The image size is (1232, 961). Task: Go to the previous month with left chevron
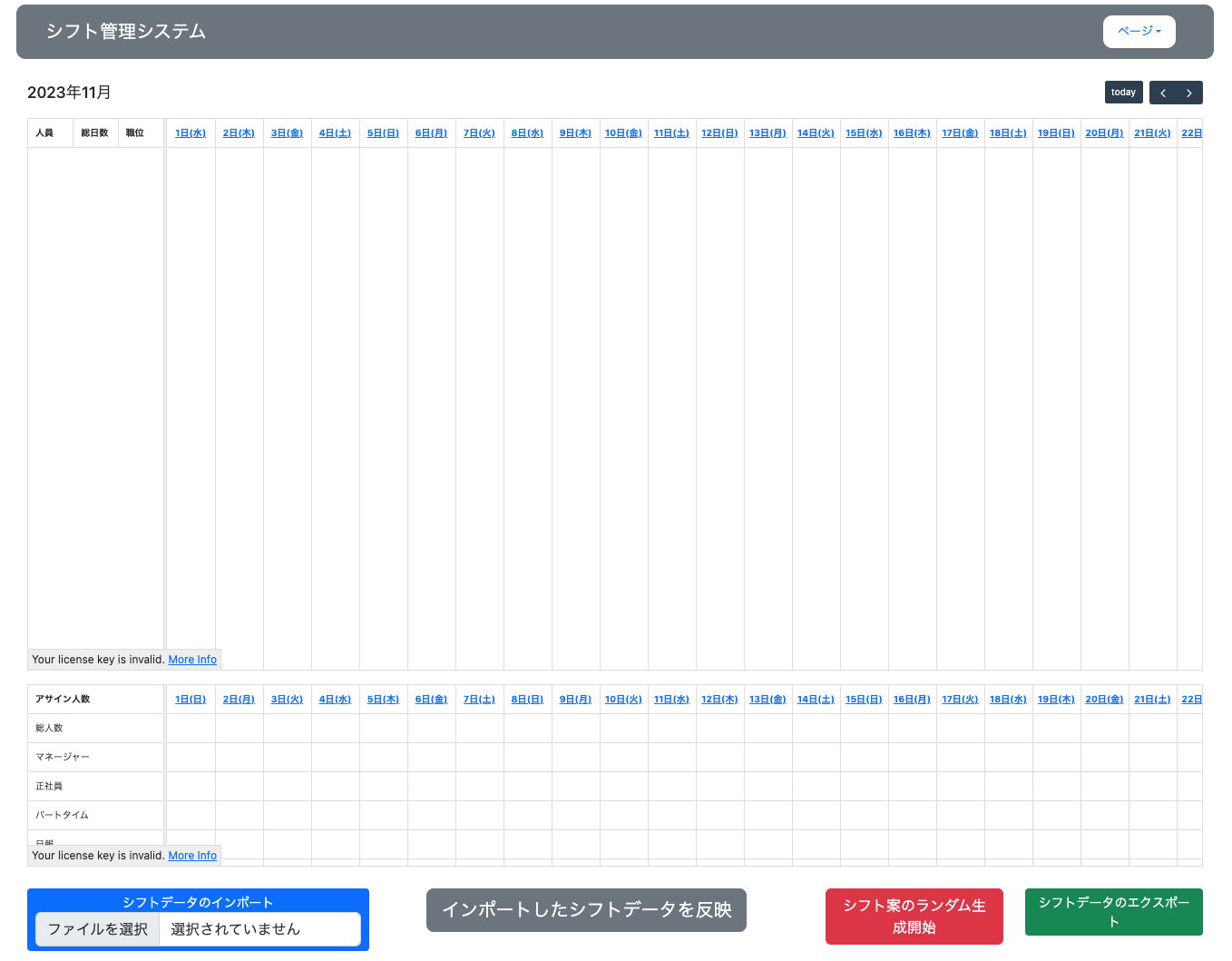click(x=1163, y=93)
